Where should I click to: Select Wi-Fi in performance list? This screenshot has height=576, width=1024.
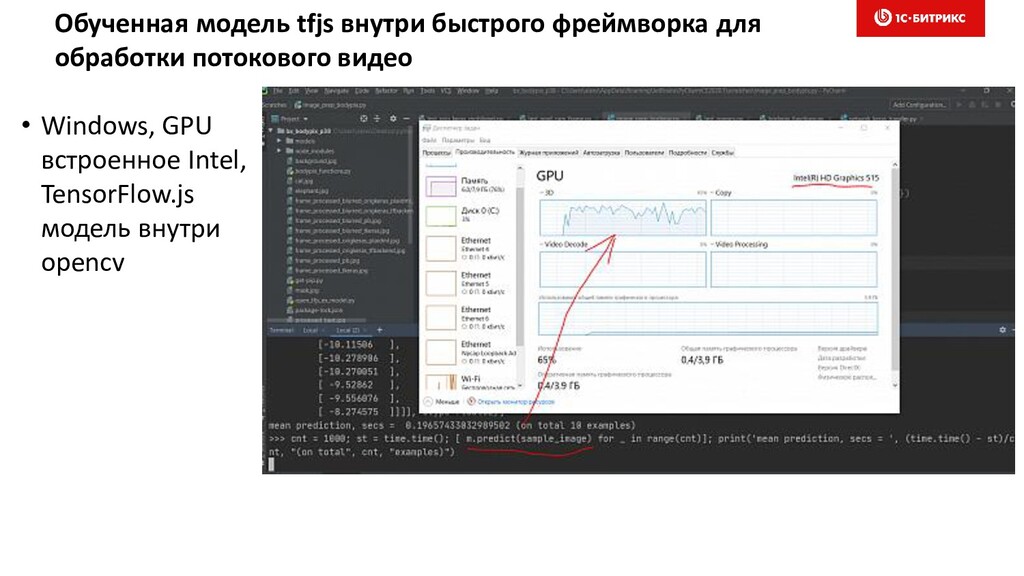tap(470, 383)
